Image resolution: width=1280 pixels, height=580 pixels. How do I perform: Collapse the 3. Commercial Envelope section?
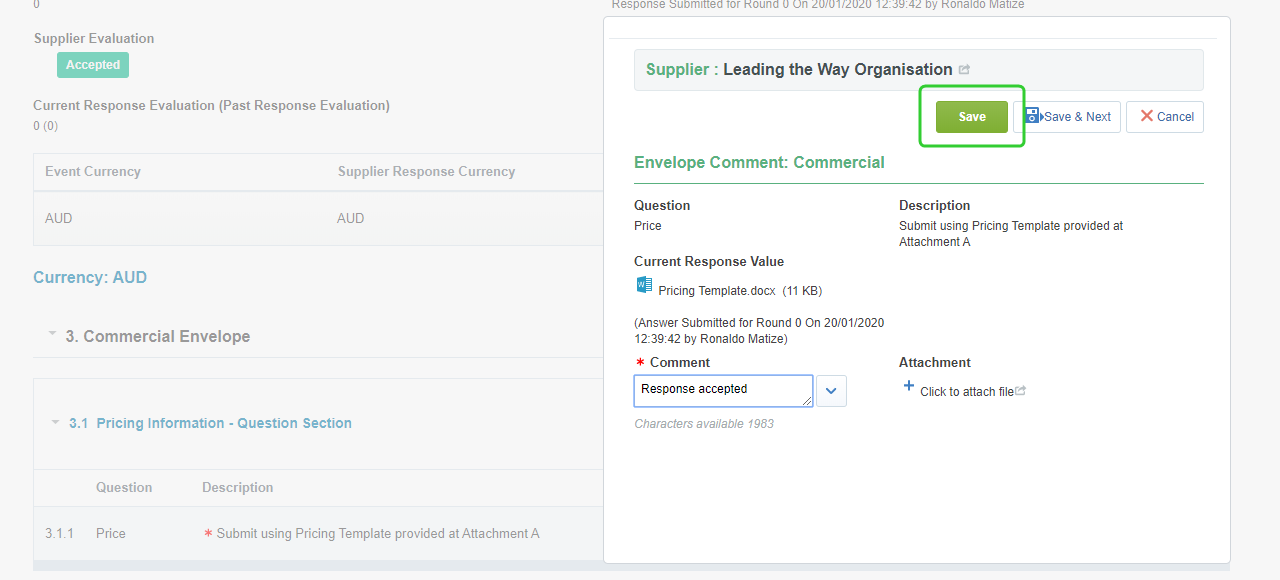pyautogui.click(x=52, y=335)
